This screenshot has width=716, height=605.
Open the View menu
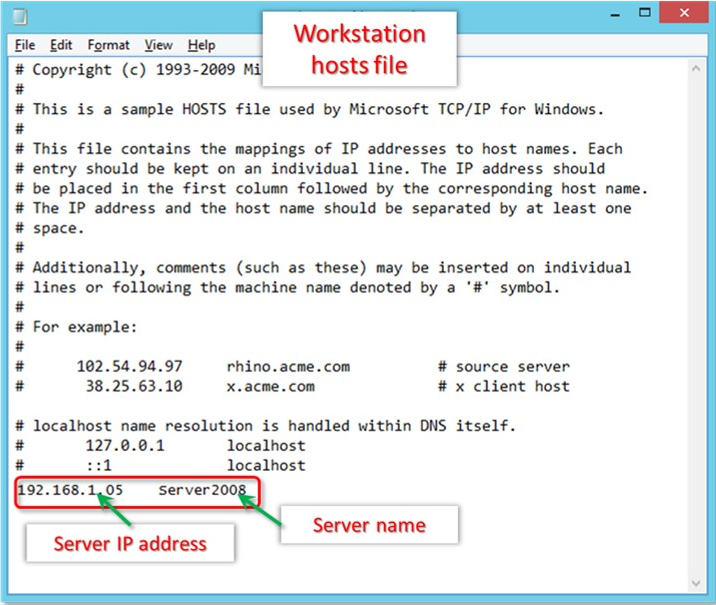pos(158,45)
